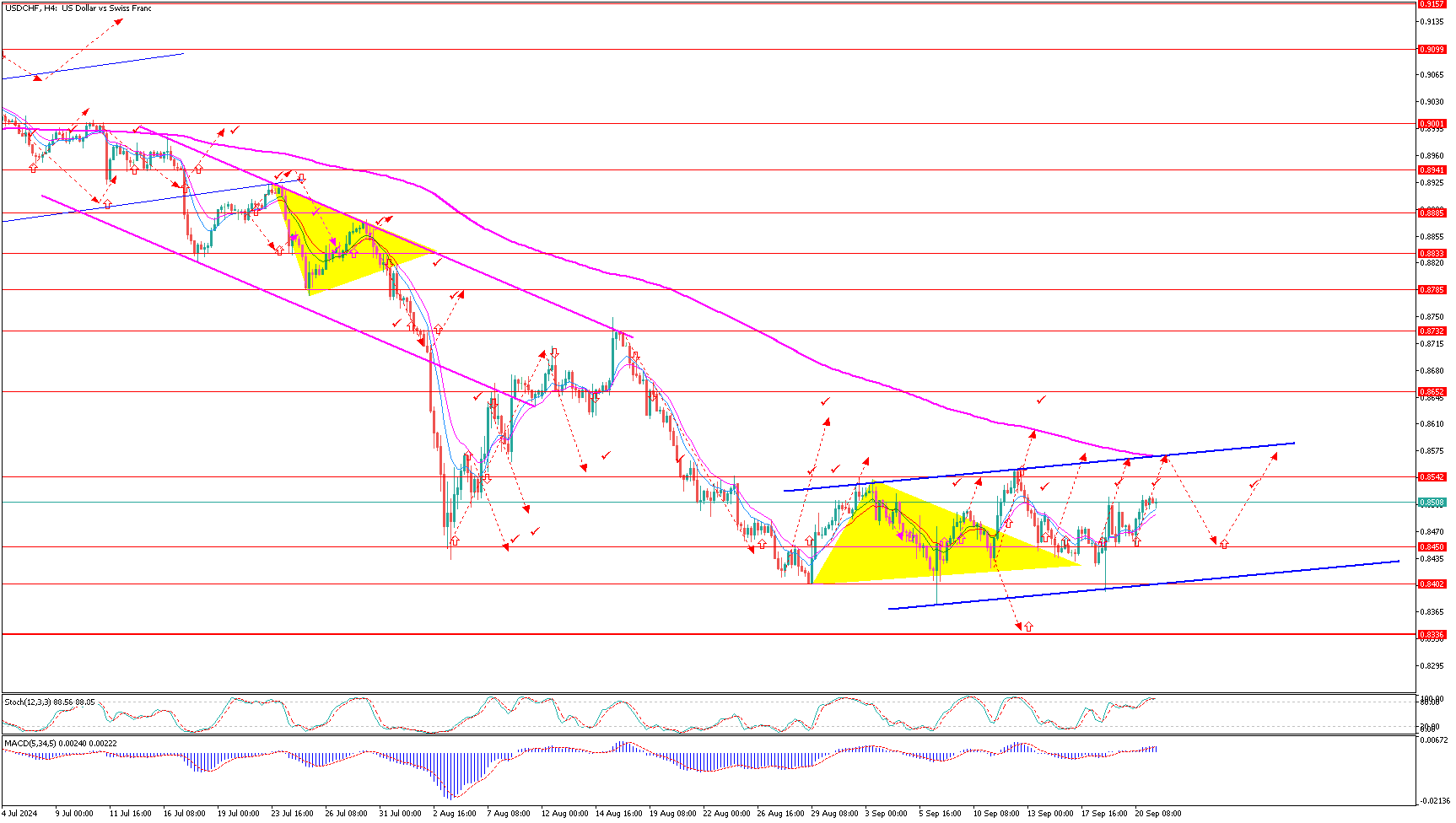Click the 4 Jul 2024 date label

[x=19, y=814]
